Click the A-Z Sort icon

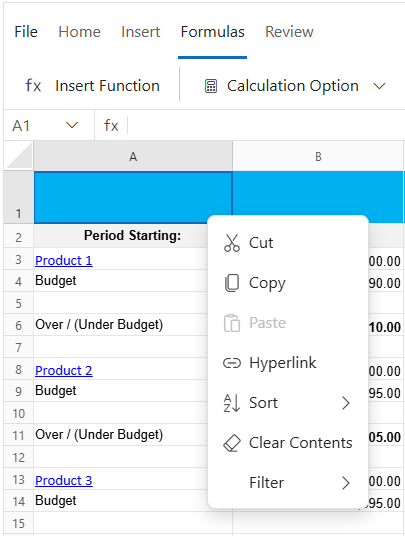coord(232,403)
